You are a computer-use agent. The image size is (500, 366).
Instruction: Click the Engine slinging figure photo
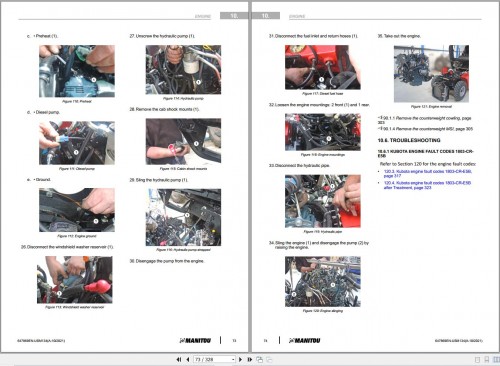tap(323, 282)
